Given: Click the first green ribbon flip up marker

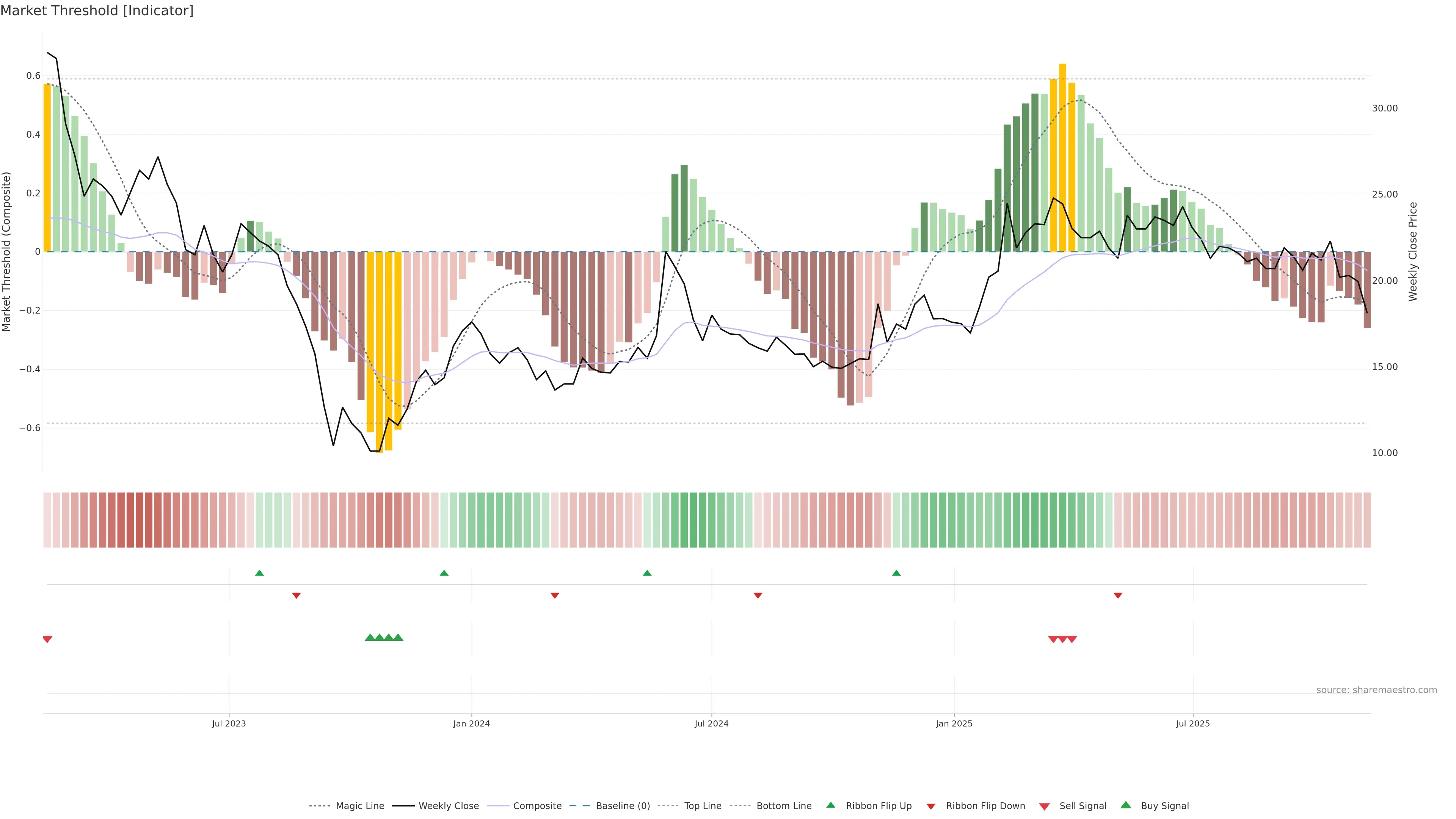Looking at the screenshot, I should coord(259,573).
